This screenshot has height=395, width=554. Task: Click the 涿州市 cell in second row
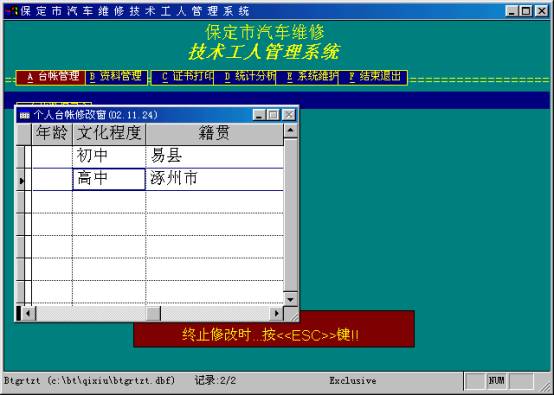(214, 179)
